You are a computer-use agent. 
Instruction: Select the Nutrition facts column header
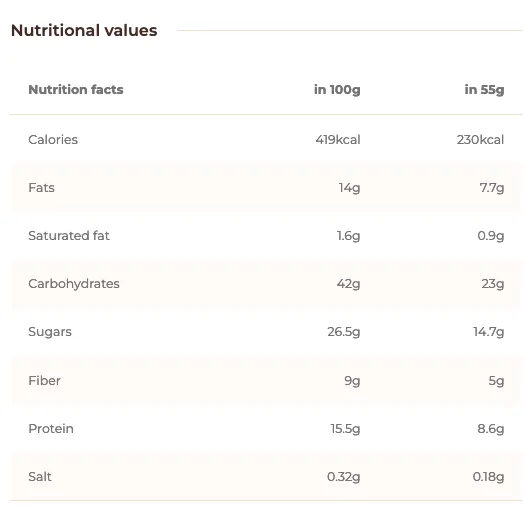76,90
